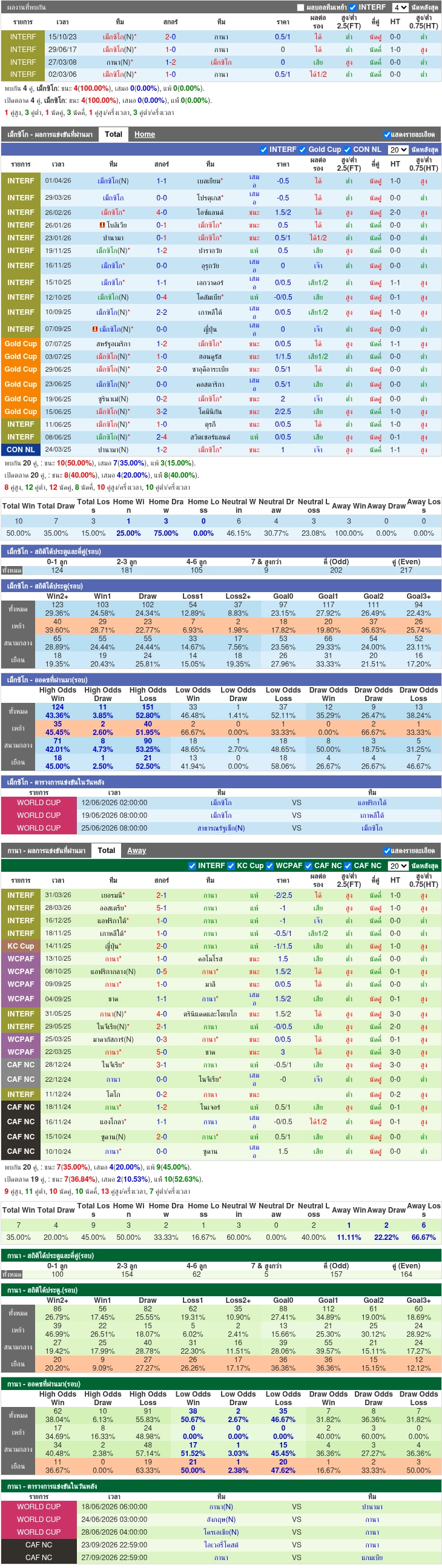The height and width of the screenshot is (1568, 442).
Task: Open Mexico recent matches count dropdown showing 20
Action: pos(399,149)
